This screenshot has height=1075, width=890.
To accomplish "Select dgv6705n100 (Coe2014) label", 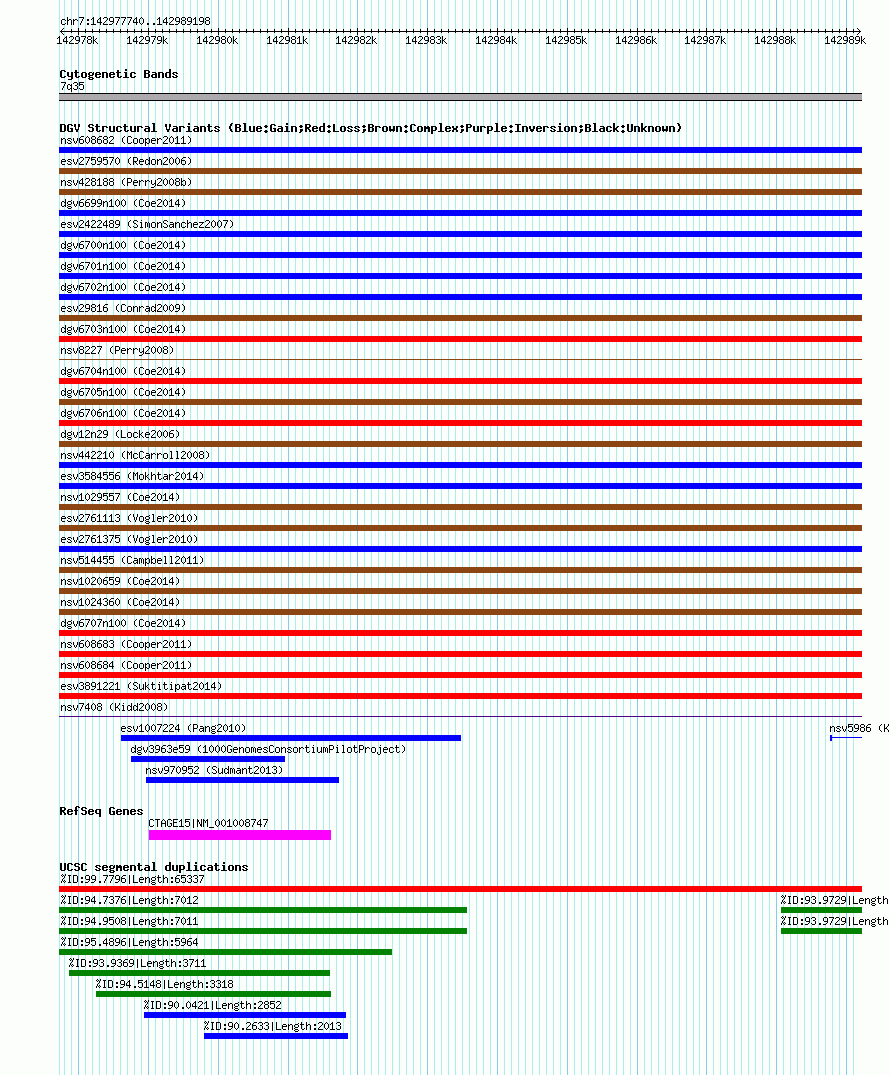I will tap(123, 392).
